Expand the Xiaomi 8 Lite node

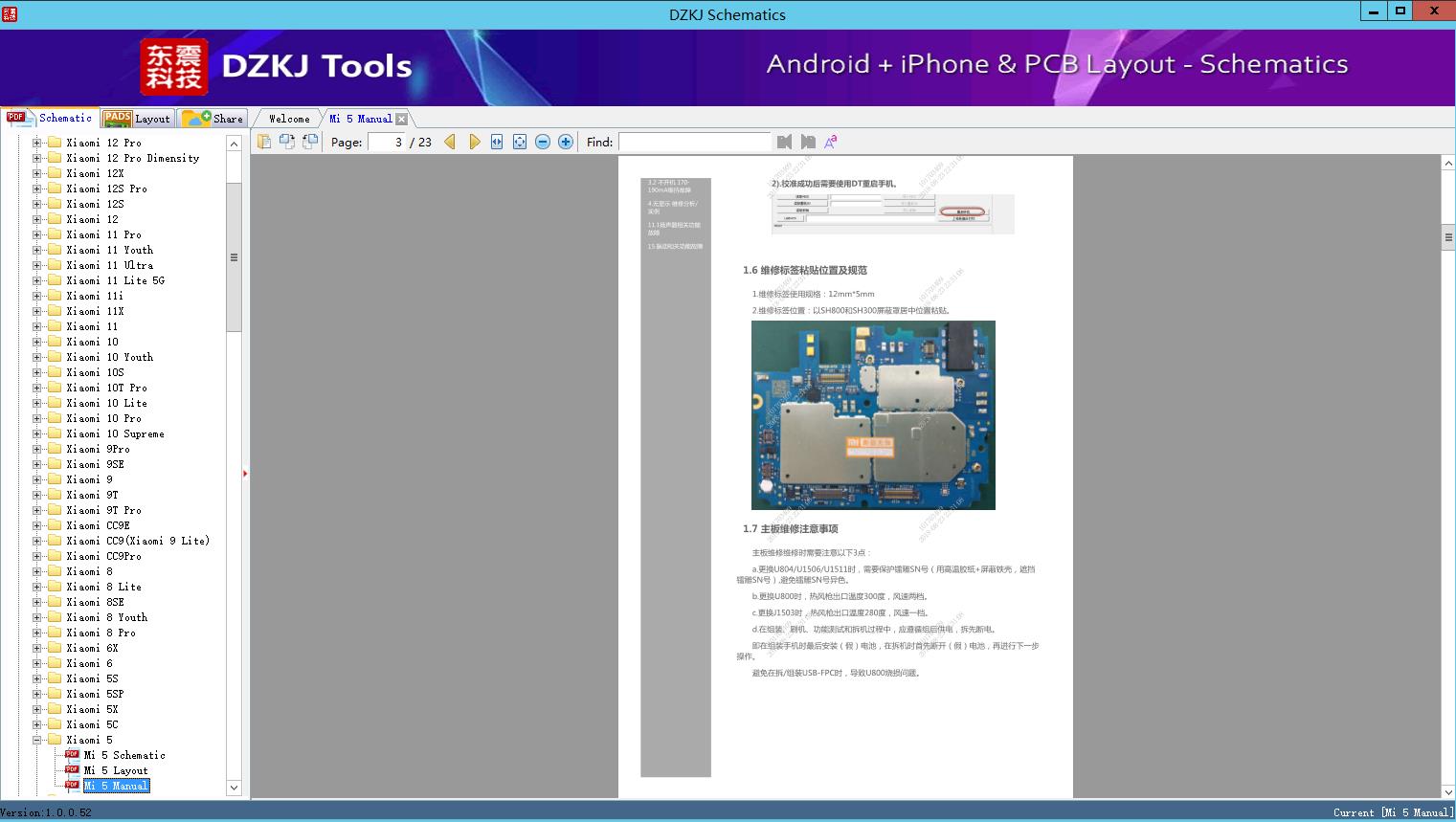pos(37,587)
